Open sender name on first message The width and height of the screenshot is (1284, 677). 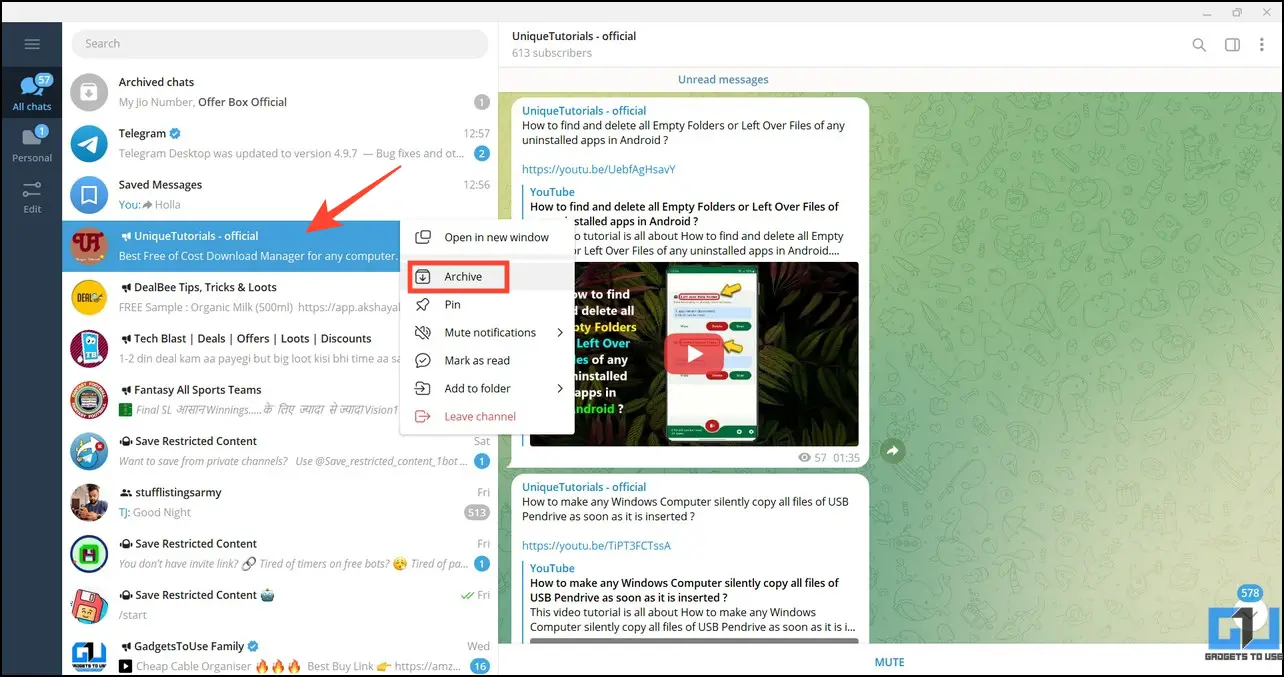click(584, 111)
